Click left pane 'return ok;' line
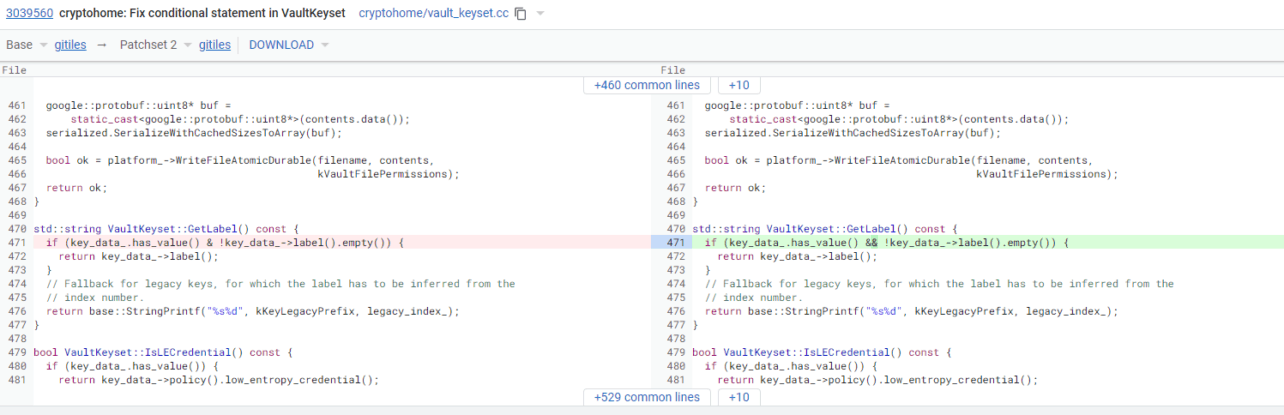 [76, 188]
